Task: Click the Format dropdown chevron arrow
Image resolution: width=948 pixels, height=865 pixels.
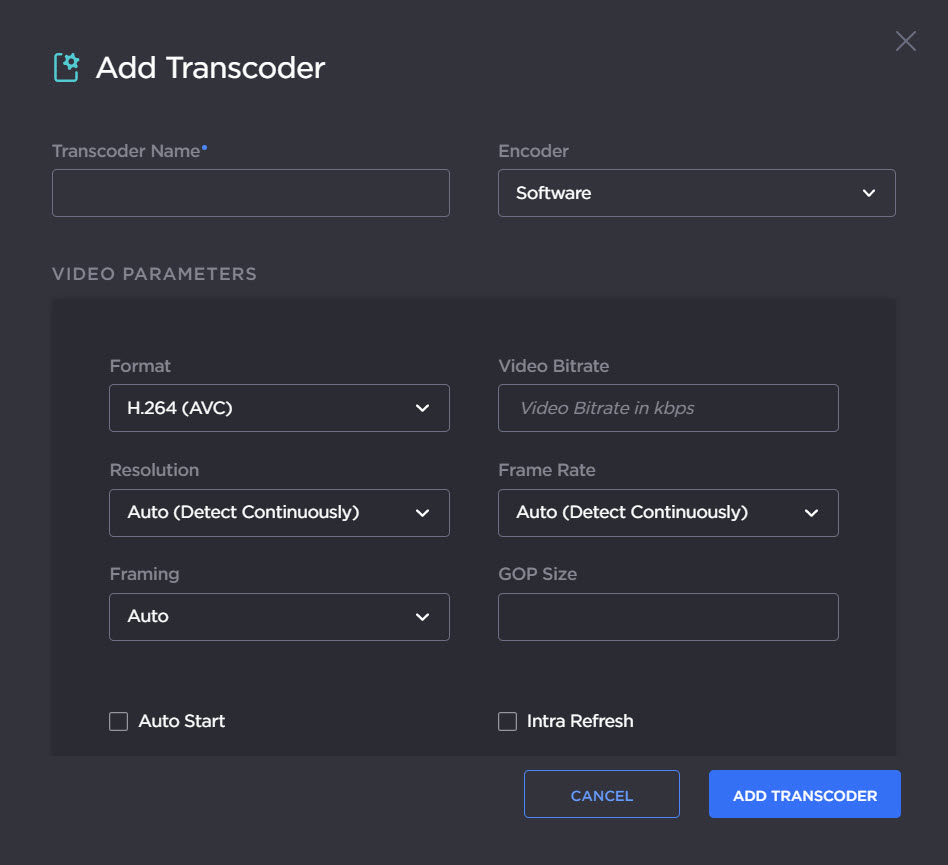Action: tap(421, 408)
